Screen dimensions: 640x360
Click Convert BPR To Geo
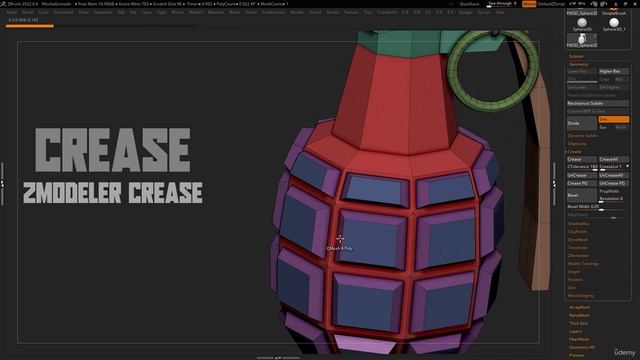pyautogui.click(x=598, y=111)
